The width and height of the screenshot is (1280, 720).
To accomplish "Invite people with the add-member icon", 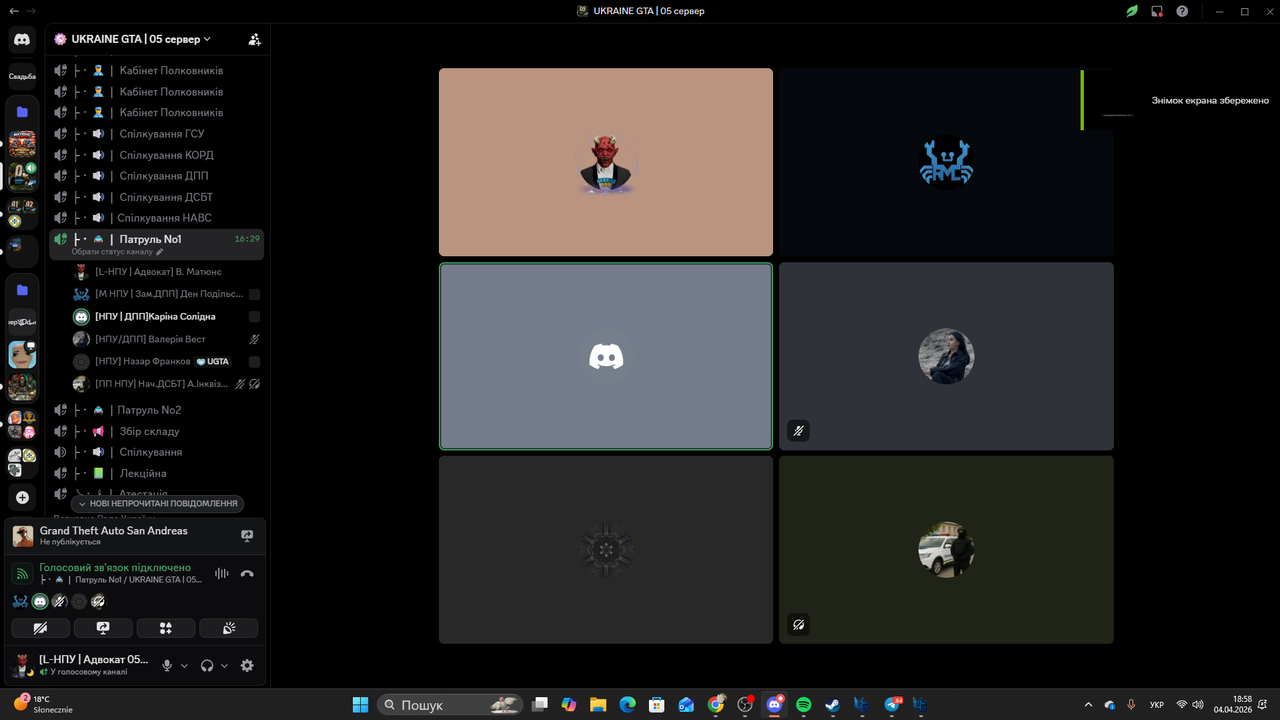I will click(255, 39).
